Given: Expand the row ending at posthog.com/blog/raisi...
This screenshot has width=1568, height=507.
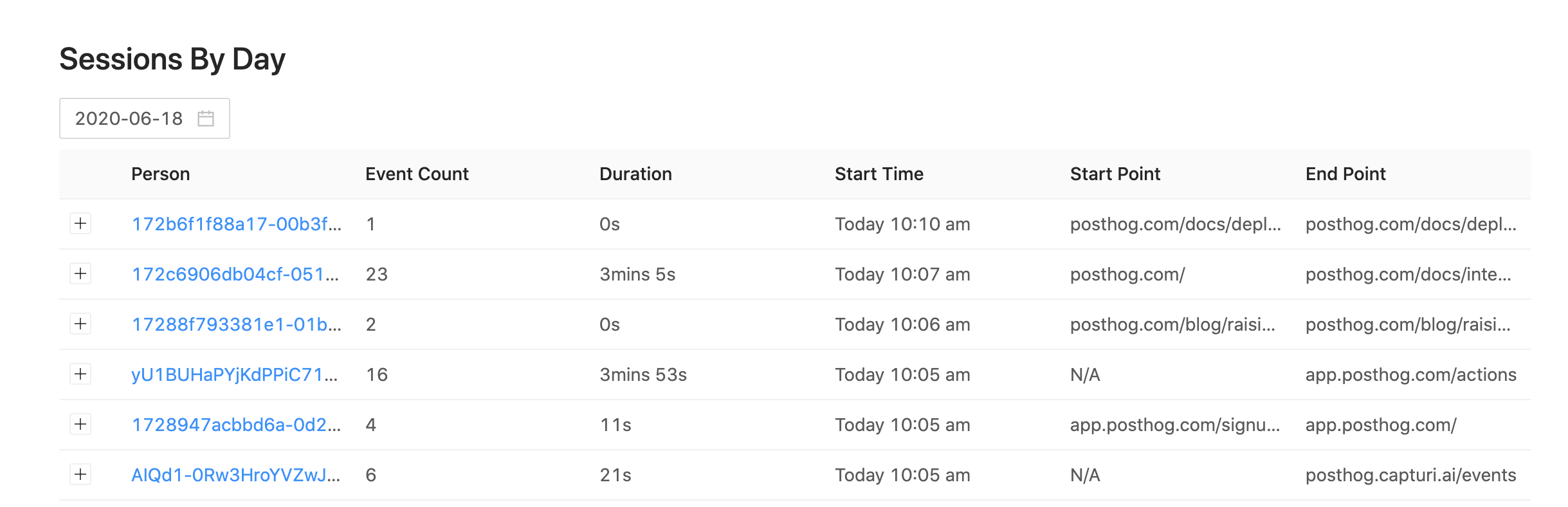Looking at the screenshot, I should click(x=80, y=324).
